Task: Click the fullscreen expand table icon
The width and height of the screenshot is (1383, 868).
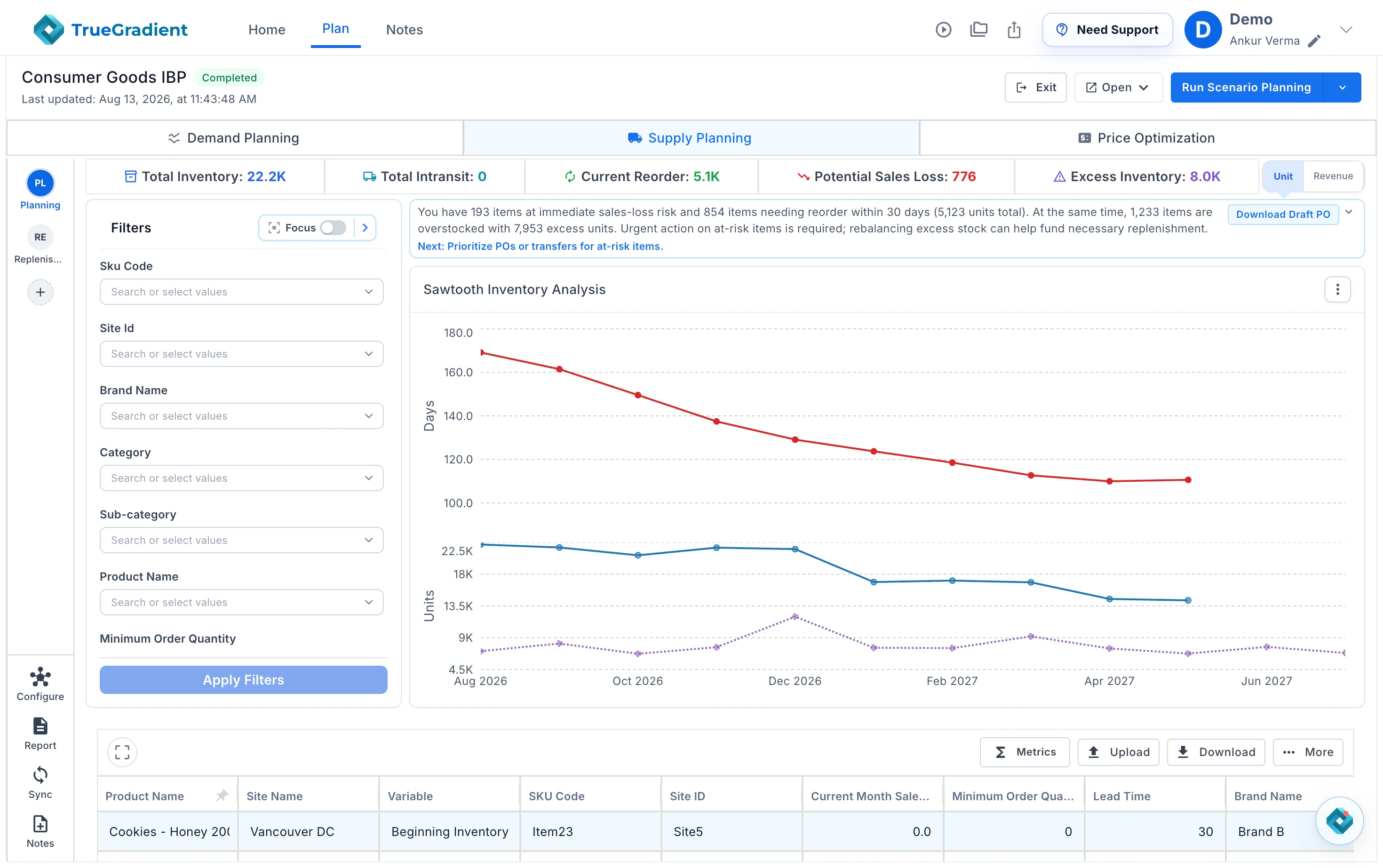Action: click(x=122, y=752)
